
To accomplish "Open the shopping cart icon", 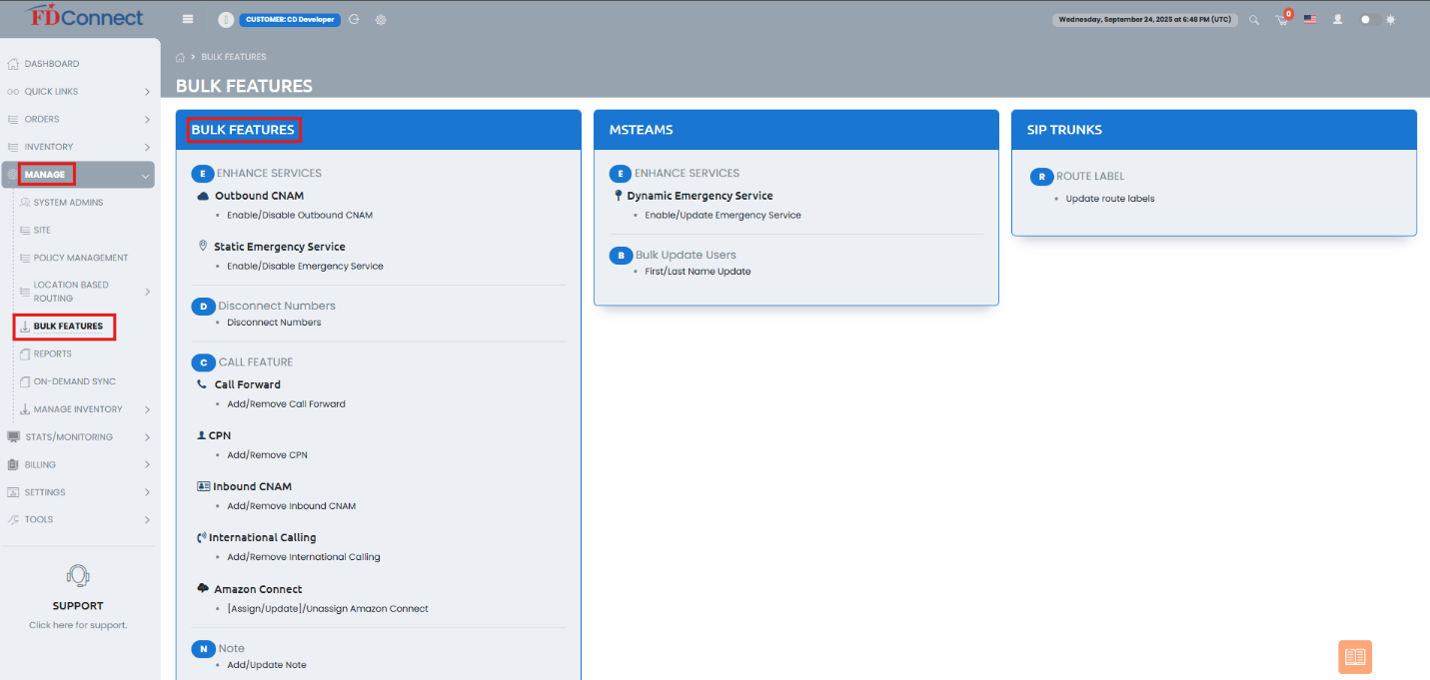I will tap(1282, 19).
